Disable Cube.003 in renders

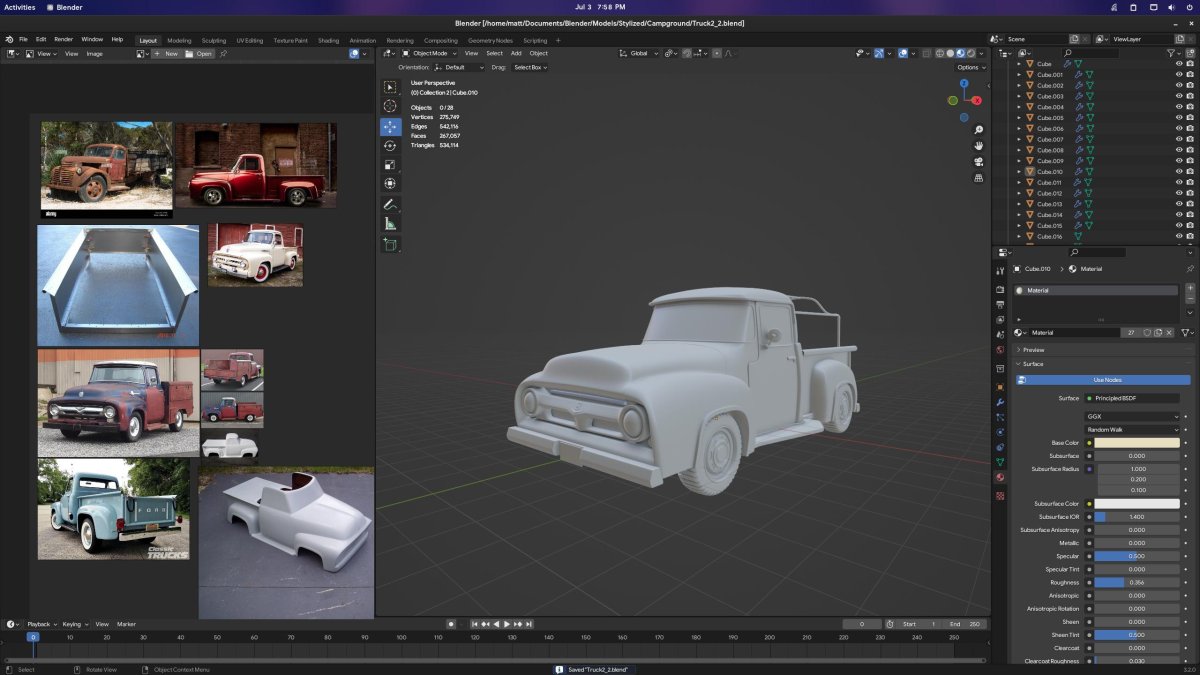(1190, 96)
